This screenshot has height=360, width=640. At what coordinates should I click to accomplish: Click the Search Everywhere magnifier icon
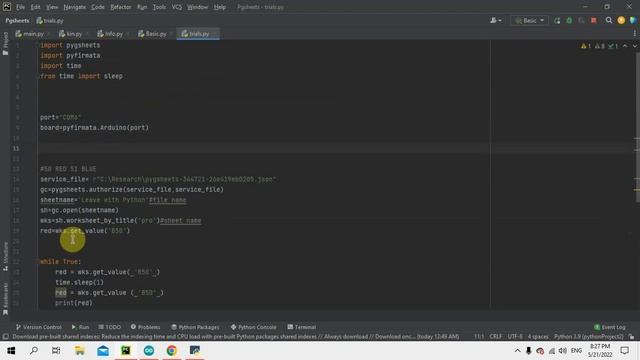pyautogui.click(x=609, y=20)
